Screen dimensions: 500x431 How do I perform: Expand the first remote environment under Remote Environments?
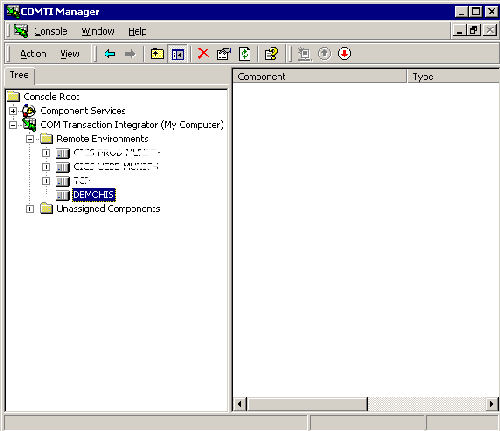(46, 153)
